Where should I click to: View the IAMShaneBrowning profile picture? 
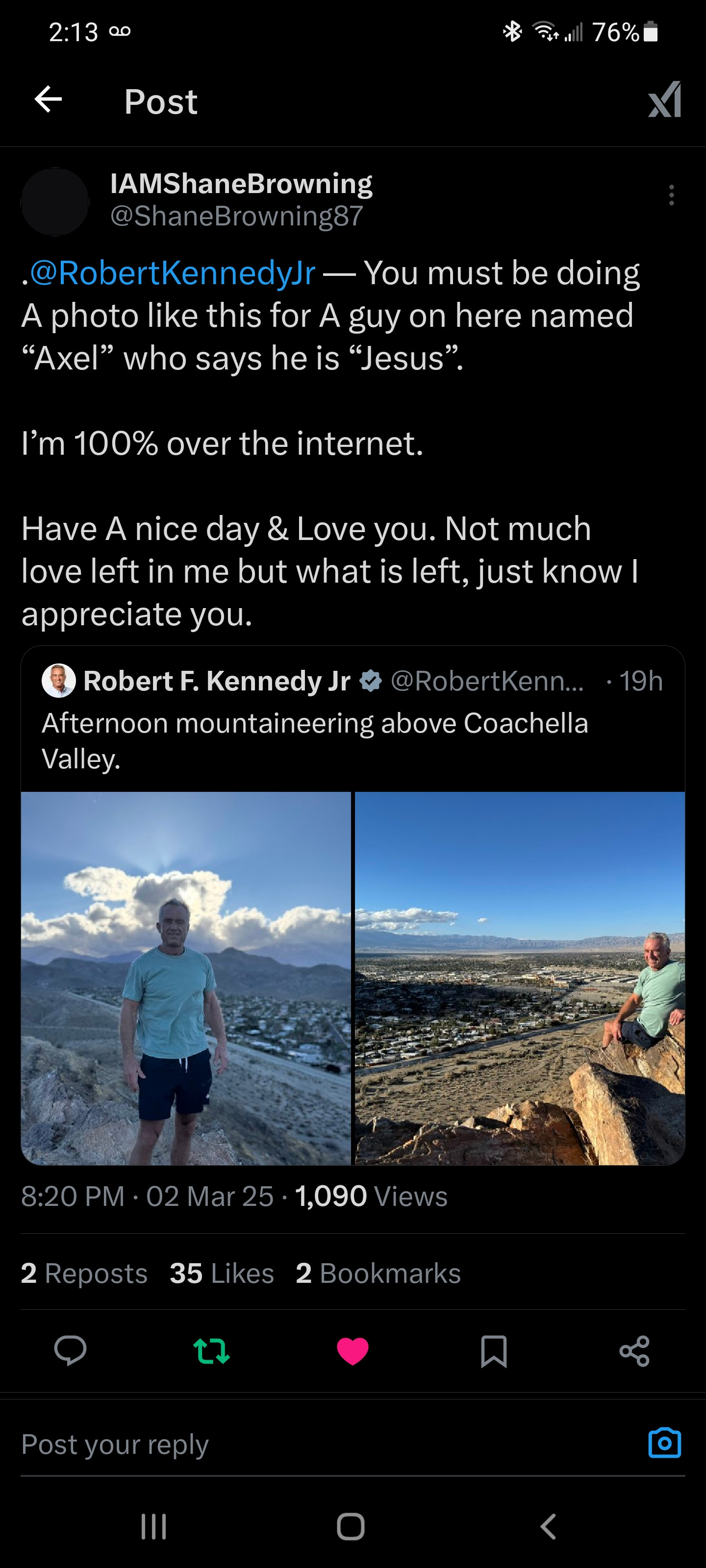pyautogui.click(x=55, y=202)
